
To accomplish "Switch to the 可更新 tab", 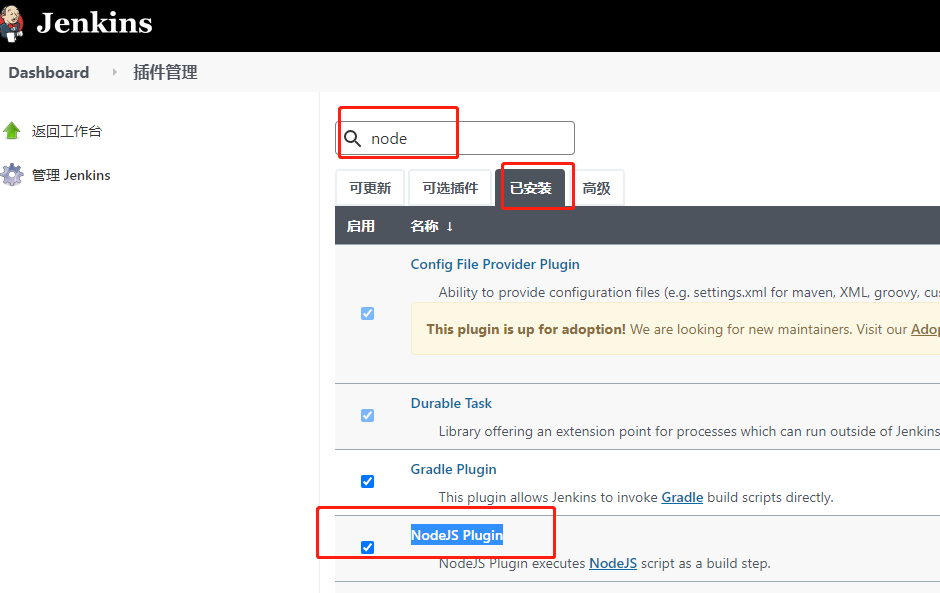I will (x=370, y=188).
